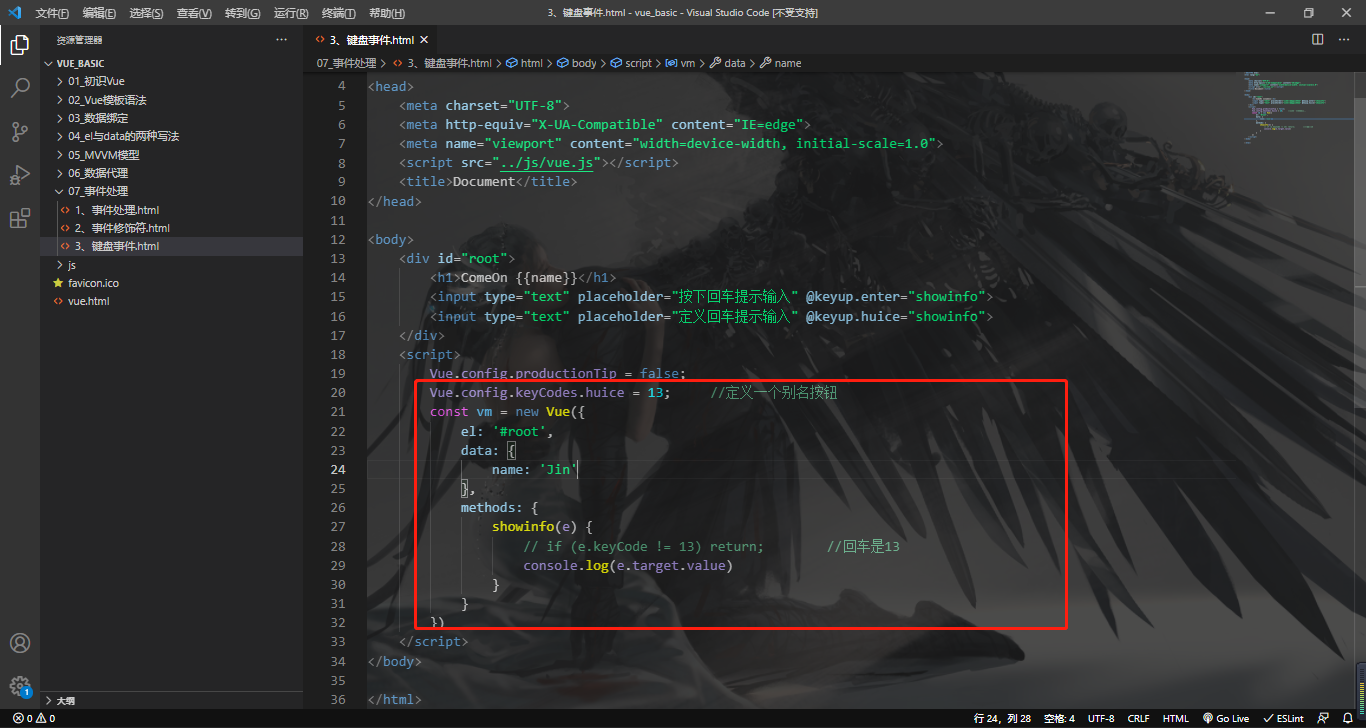Click line and column indicator 行 24, 列 28
This screenshot has width=1366, height=728.
1002,718
